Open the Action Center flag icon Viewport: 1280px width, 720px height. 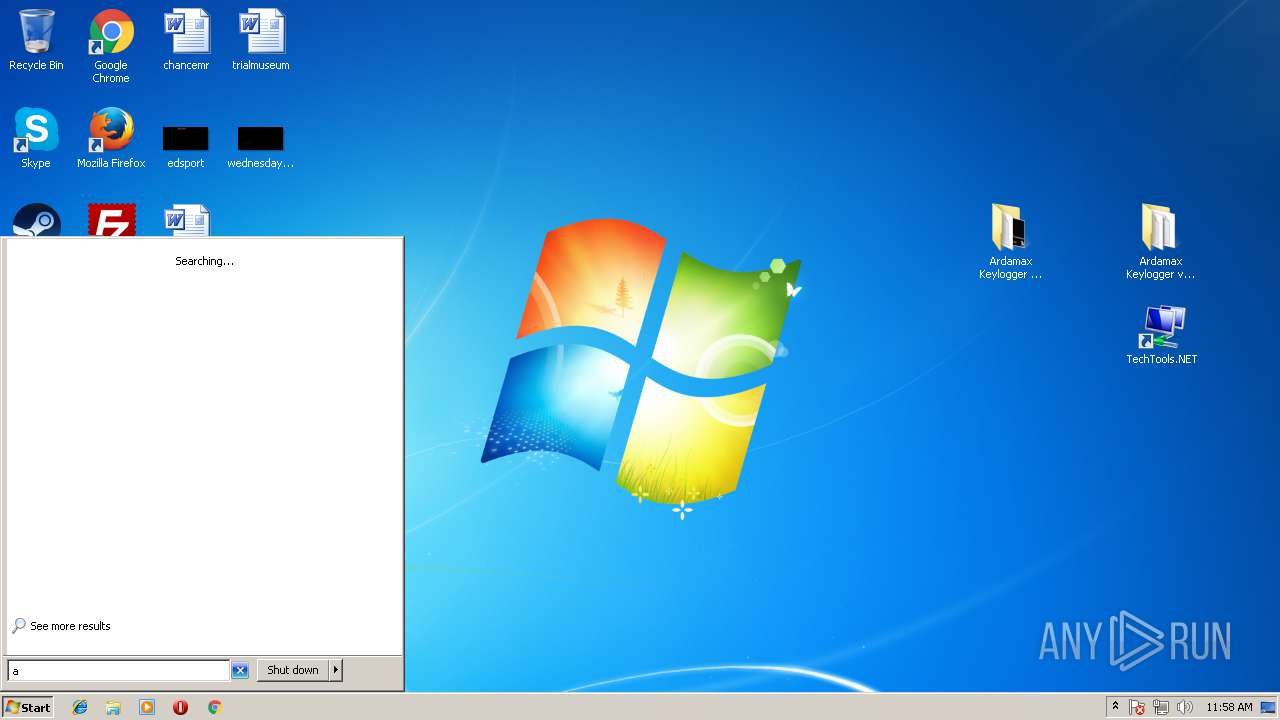pos(1137,707)
